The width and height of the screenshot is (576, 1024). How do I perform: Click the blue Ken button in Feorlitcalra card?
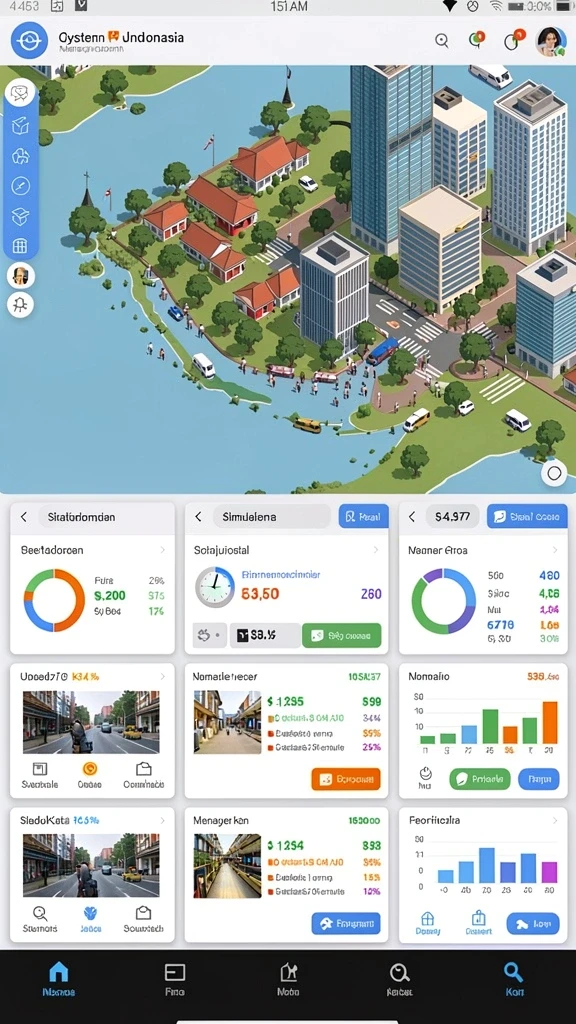point(533,923)
